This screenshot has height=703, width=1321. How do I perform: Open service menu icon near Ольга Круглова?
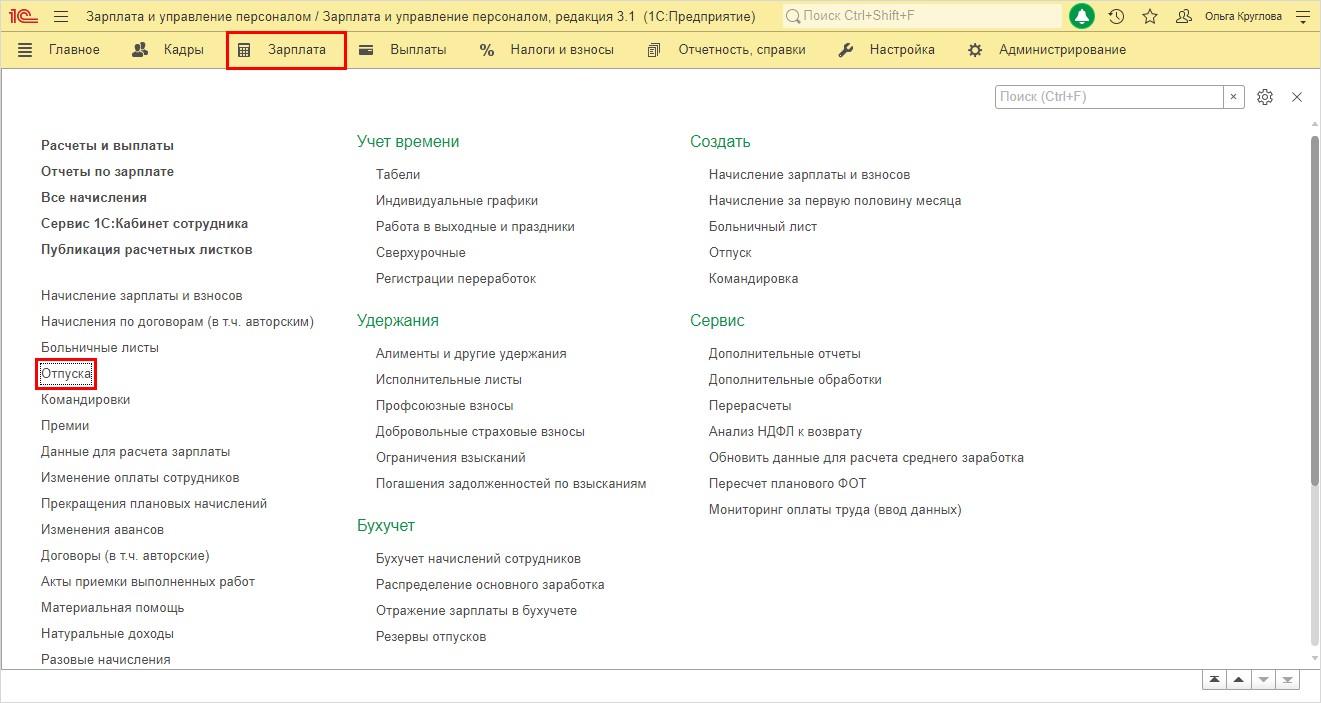1302,16
